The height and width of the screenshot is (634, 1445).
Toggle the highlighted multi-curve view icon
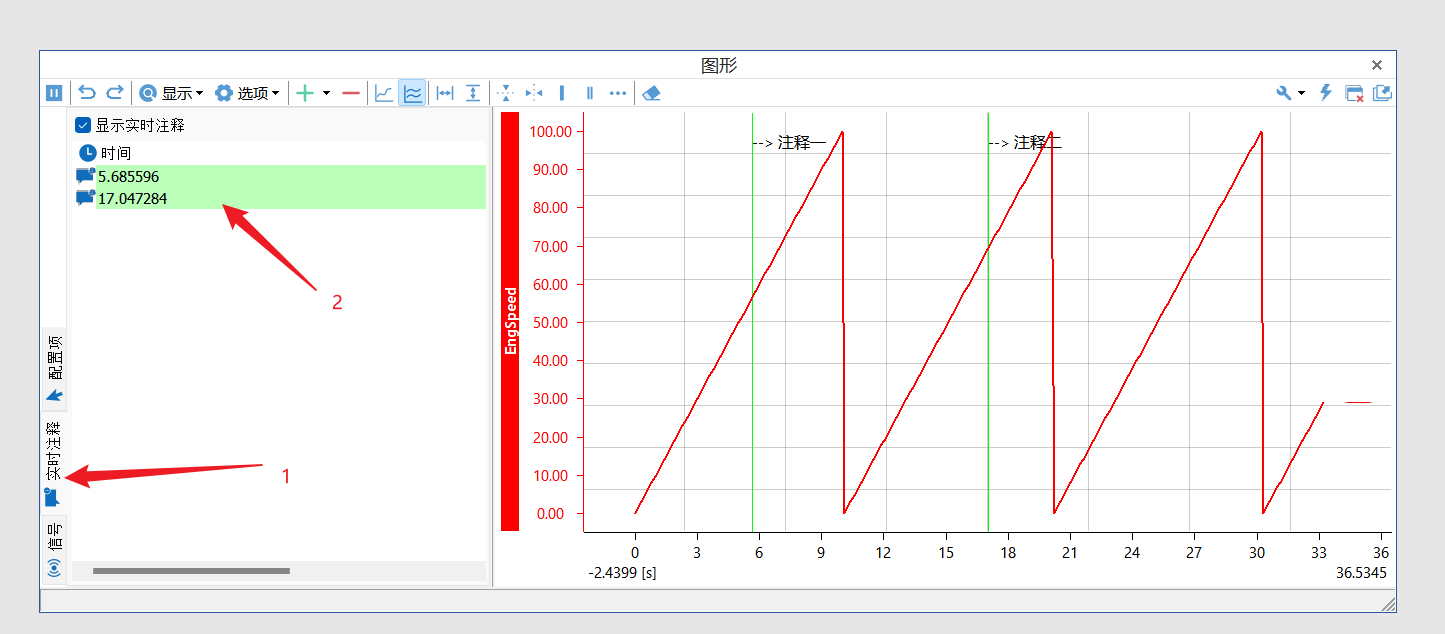[412, 93]
